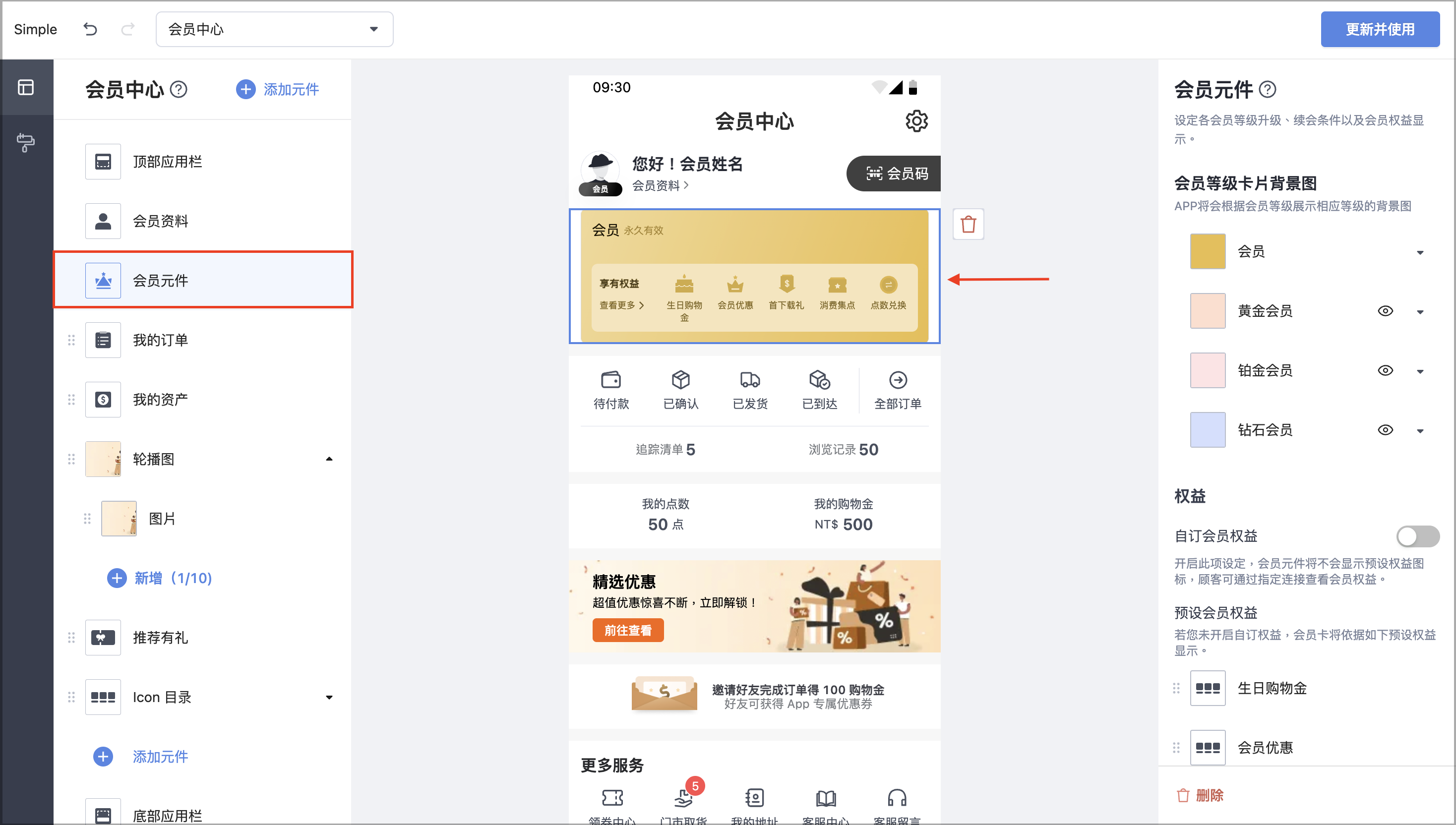Click the 客服留言 headset icon
The height and width of the screenshot is (825, 1456).
click(897, 798)
